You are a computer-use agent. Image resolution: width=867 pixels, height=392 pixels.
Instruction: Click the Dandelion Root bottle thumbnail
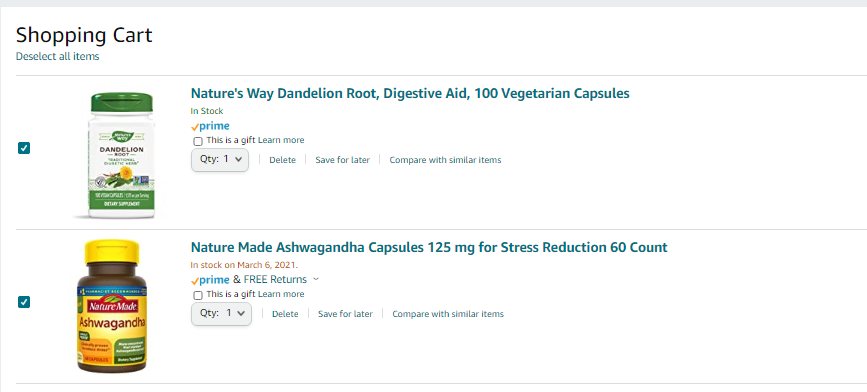[116, 155]
